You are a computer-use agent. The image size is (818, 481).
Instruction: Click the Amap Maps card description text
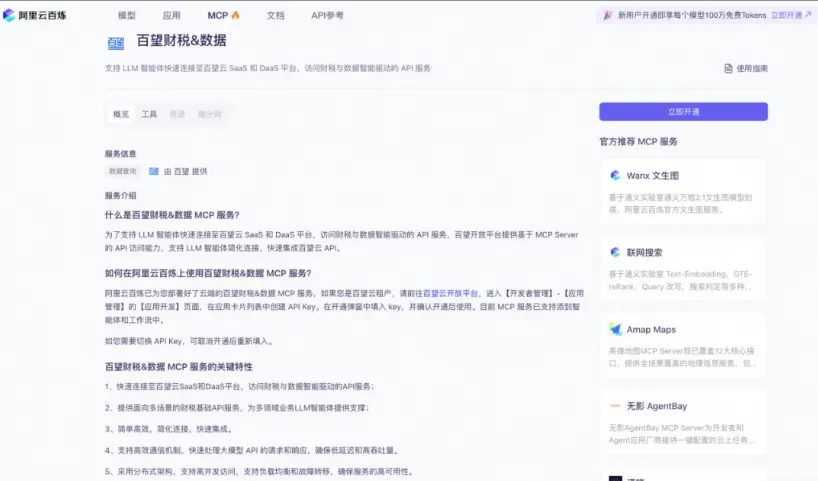tap(682, 357)
